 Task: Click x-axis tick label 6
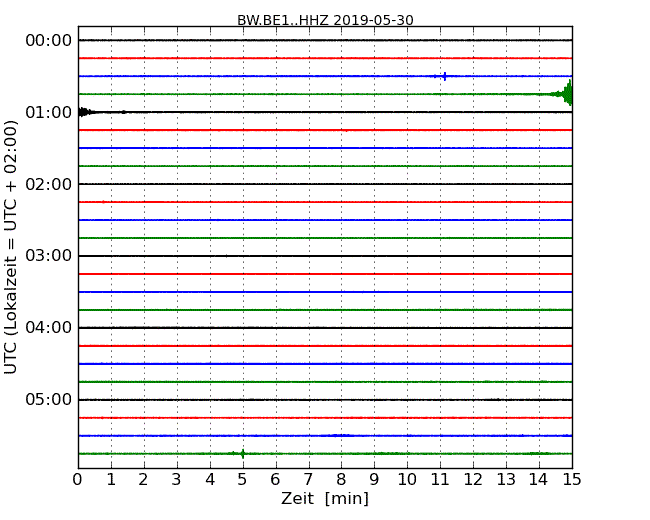pyautogui.click(x=275, y=480)
